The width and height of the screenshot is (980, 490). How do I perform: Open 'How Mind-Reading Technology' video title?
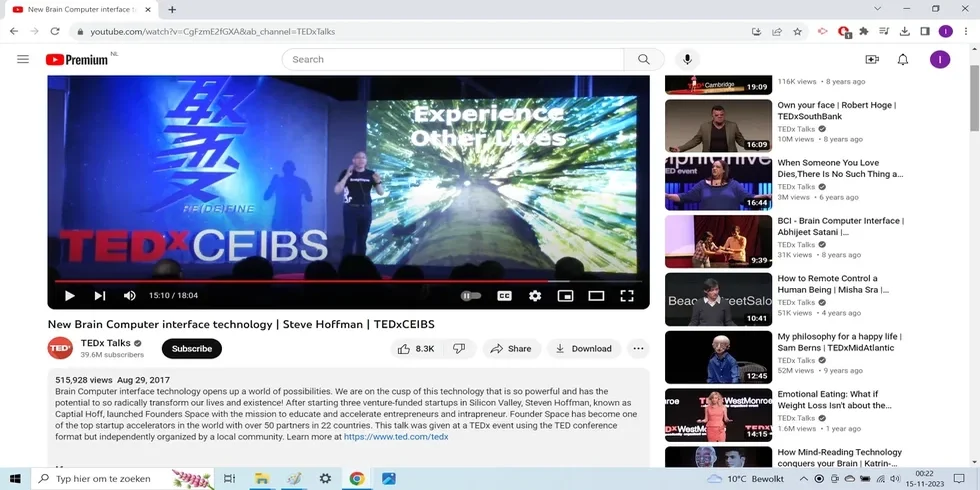coord(839,458)
